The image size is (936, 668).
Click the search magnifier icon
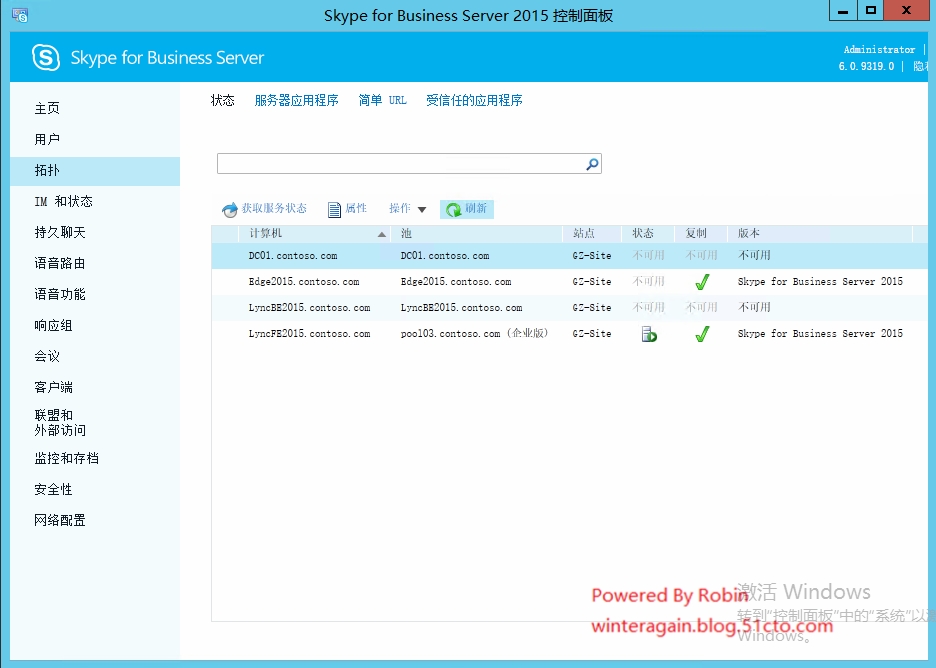[592, 164]
